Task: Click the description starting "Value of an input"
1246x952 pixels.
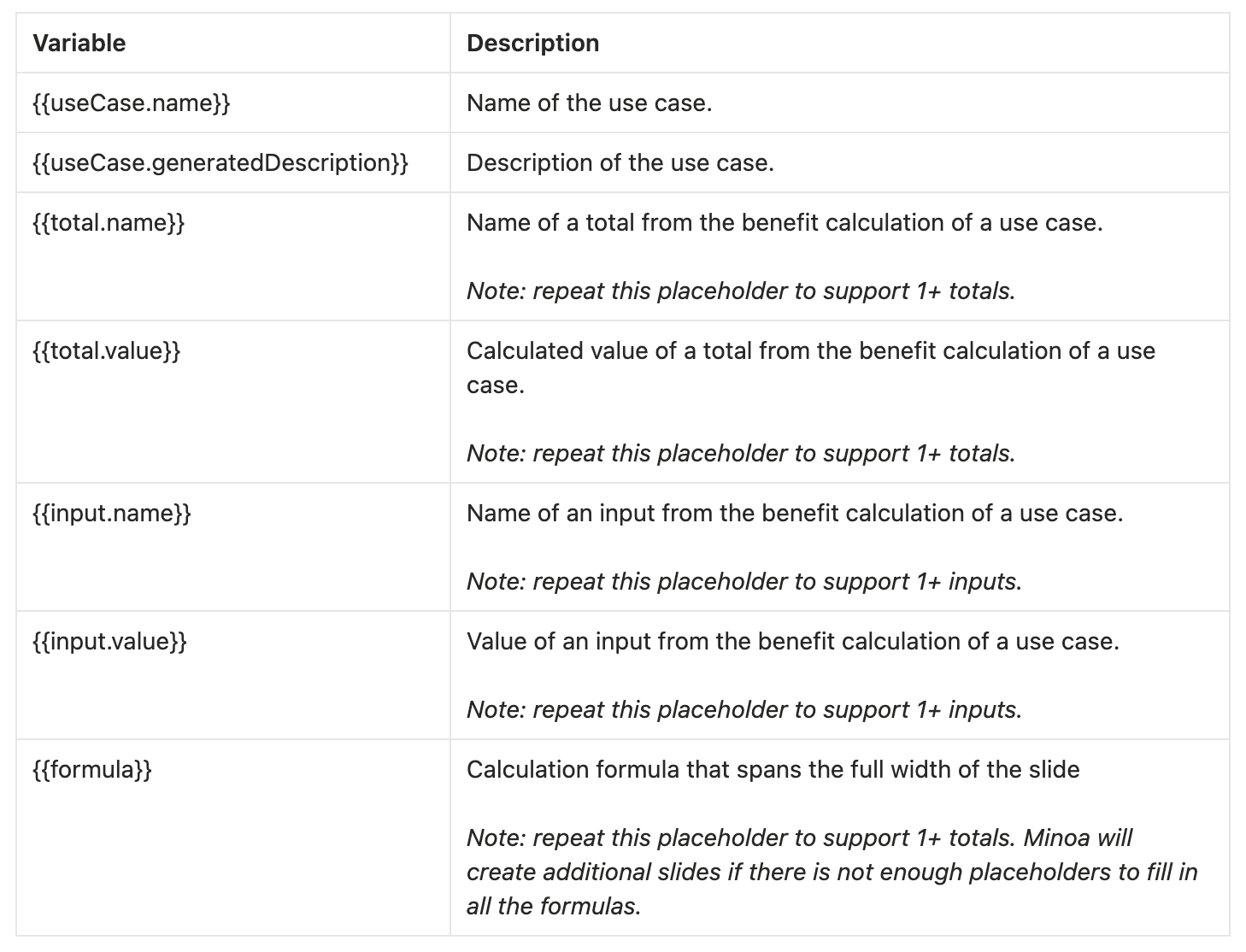Action: point(792,642)
